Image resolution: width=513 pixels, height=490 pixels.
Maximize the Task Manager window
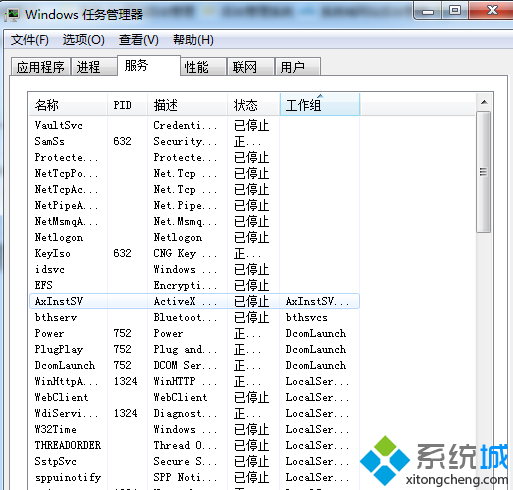[x=455, y=10]
